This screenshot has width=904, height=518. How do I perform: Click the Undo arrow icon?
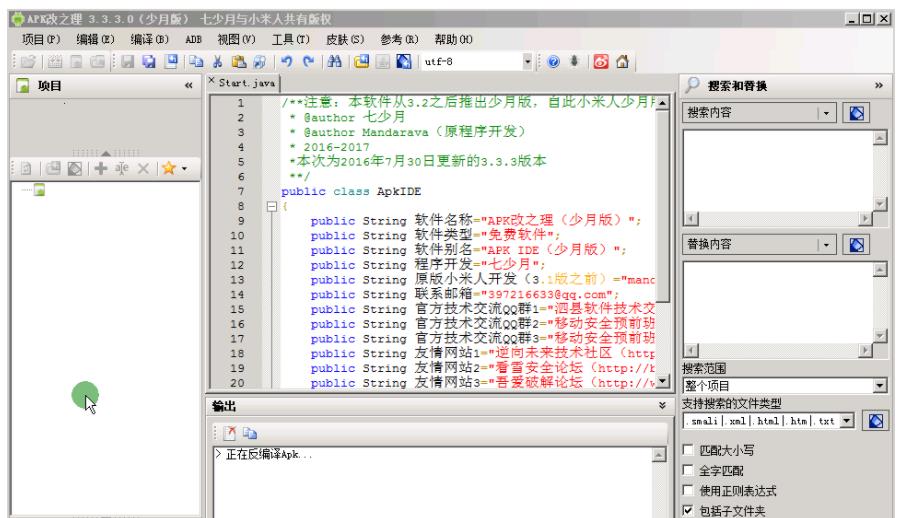287,62
